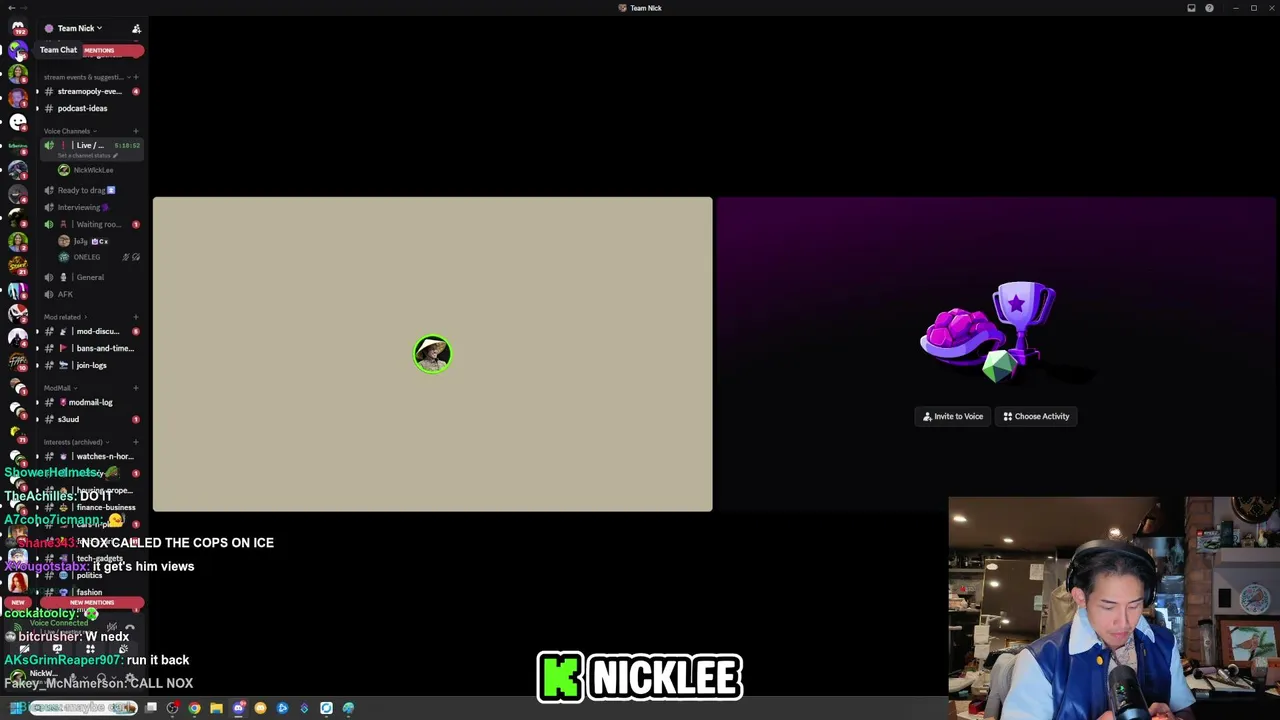Toggle screen share in voice panel
1280x720 pixels.
click(57, 649)
